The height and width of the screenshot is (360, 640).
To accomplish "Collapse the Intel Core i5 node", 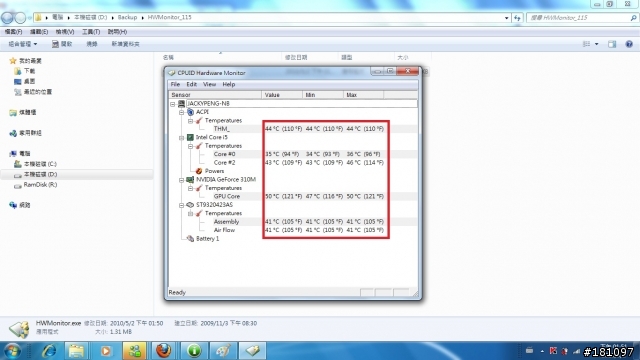I will (182, 138).
